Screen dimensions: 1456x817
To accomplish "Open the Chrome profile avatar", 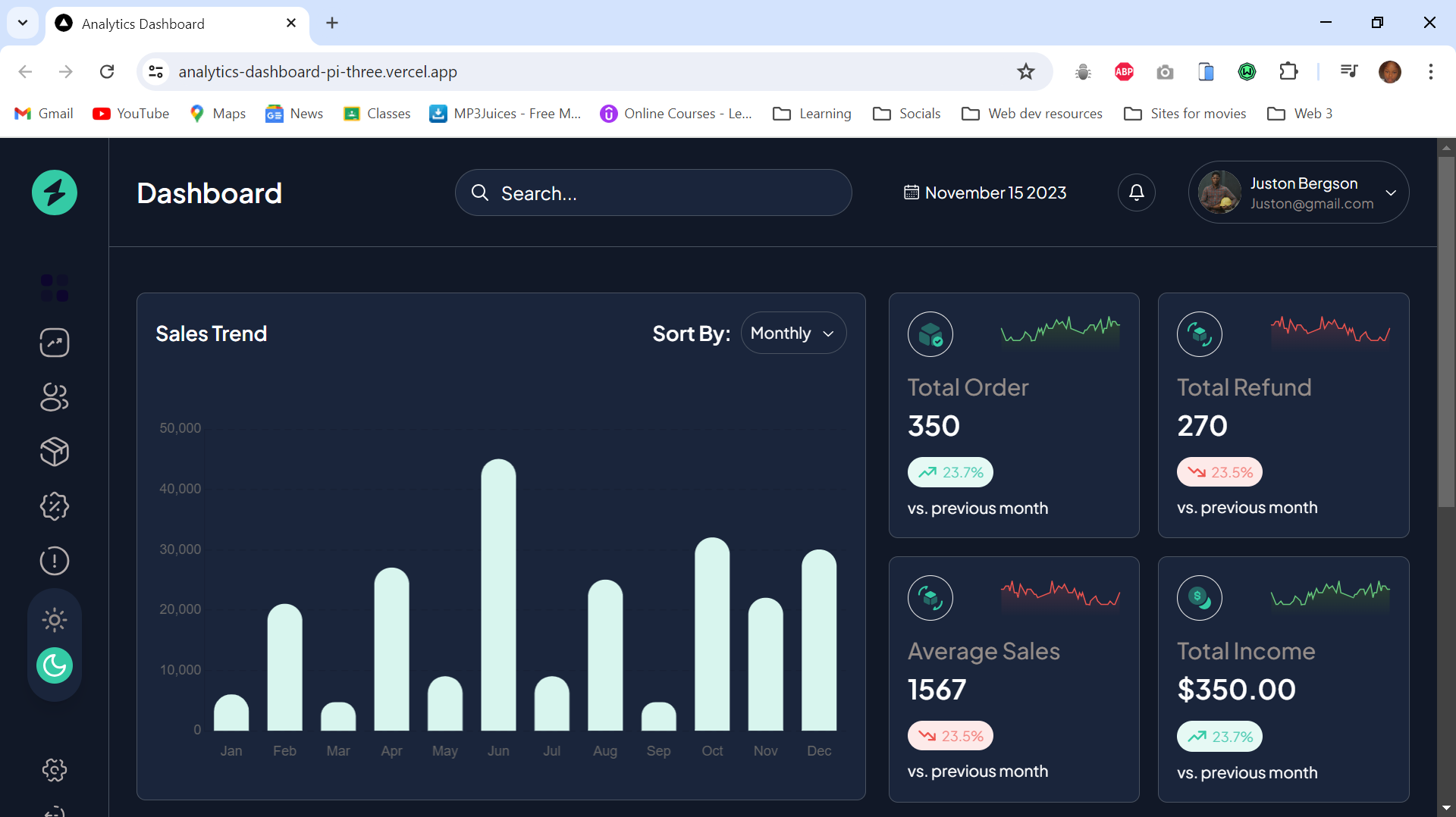I will tap(1390, 71).
